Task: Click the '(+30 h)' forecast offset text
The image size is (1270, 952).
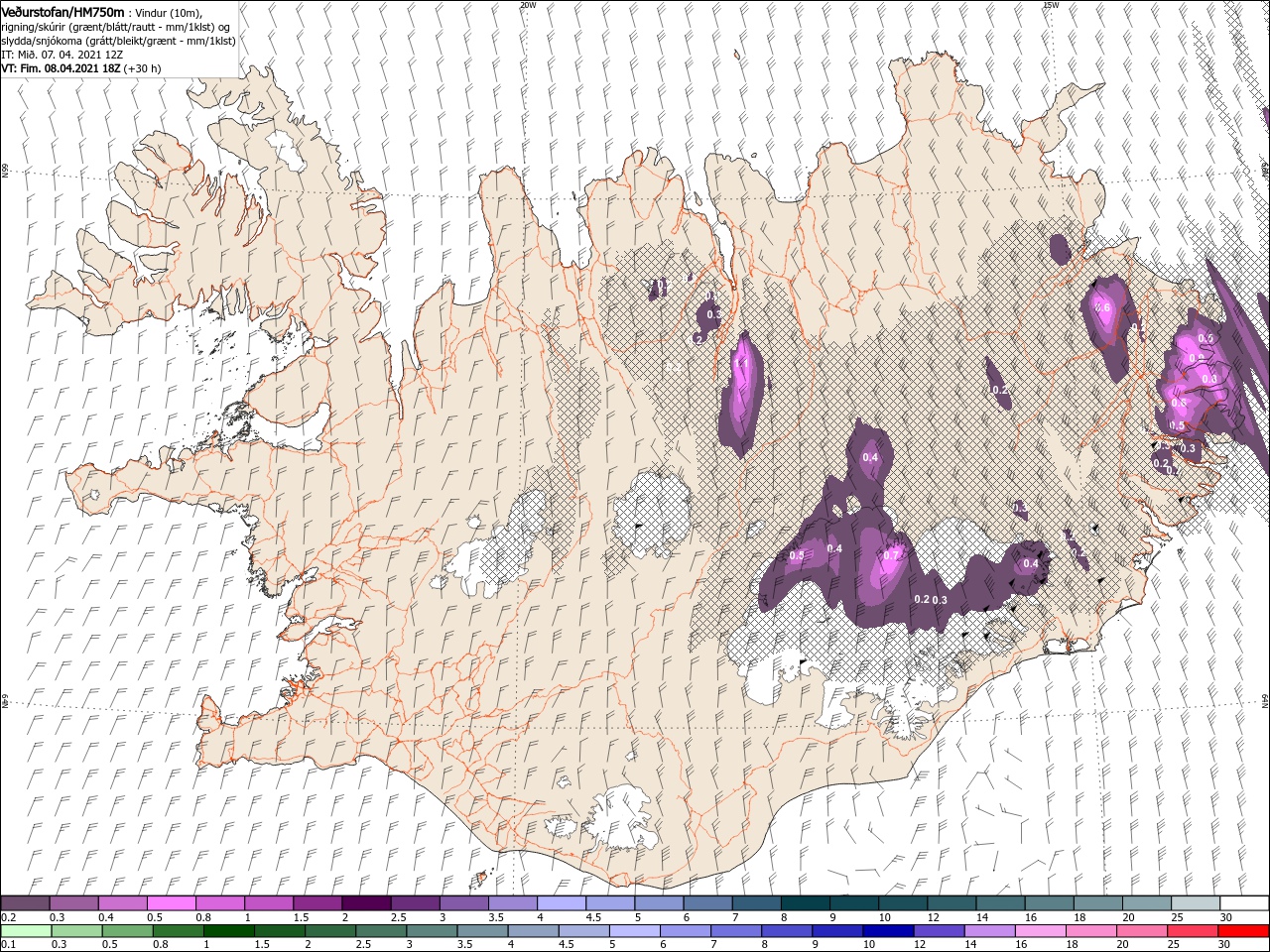Action: tap(143, 68)
